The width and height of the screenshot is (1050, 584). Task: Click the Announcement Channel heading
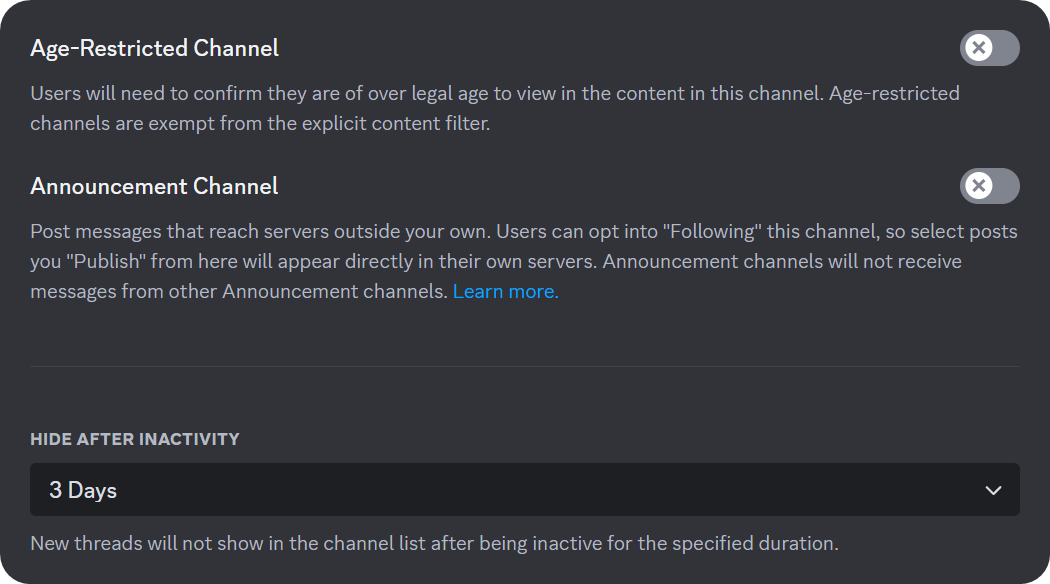click(153, 186)
